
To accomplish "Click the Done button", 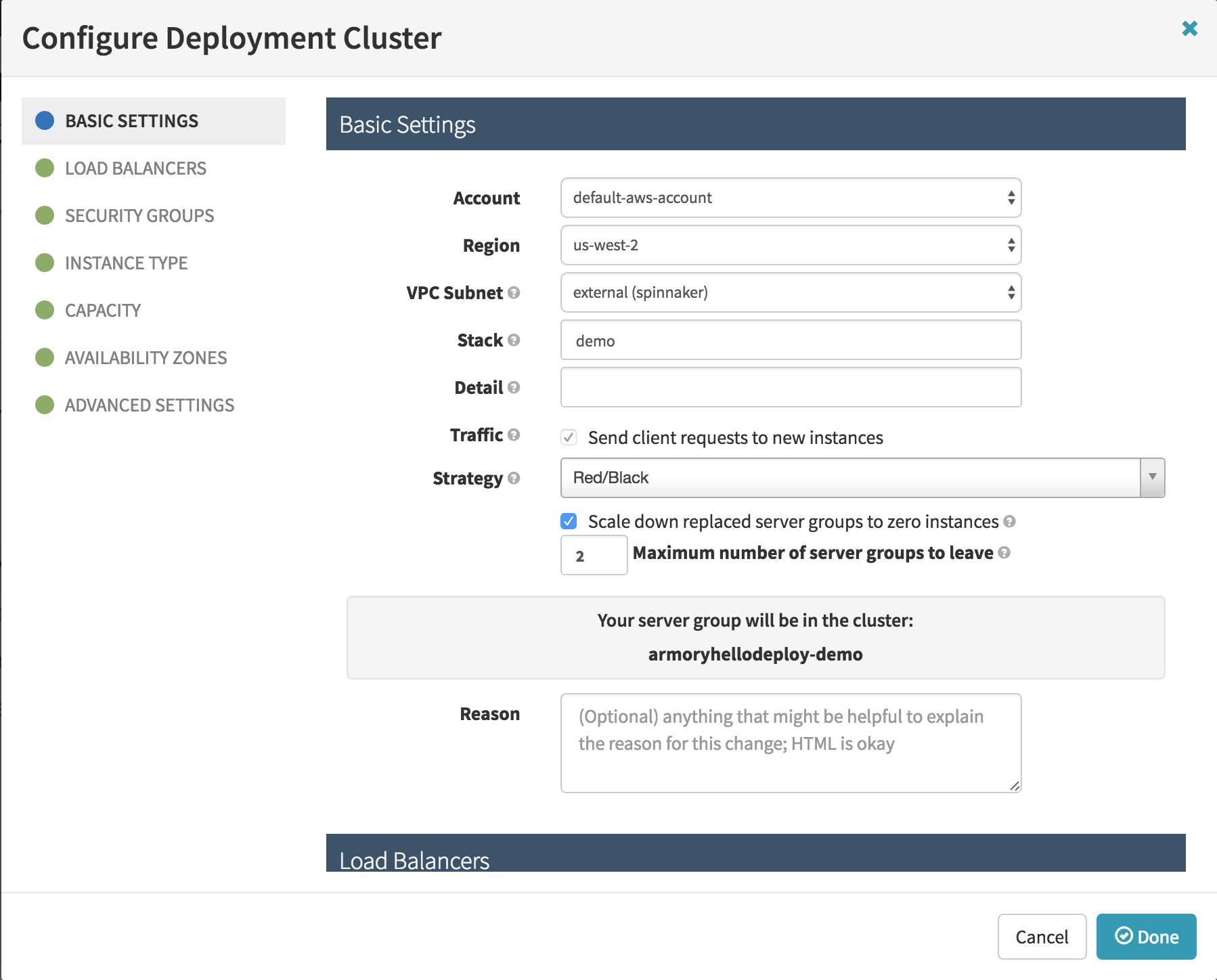I will point(1146,937).
